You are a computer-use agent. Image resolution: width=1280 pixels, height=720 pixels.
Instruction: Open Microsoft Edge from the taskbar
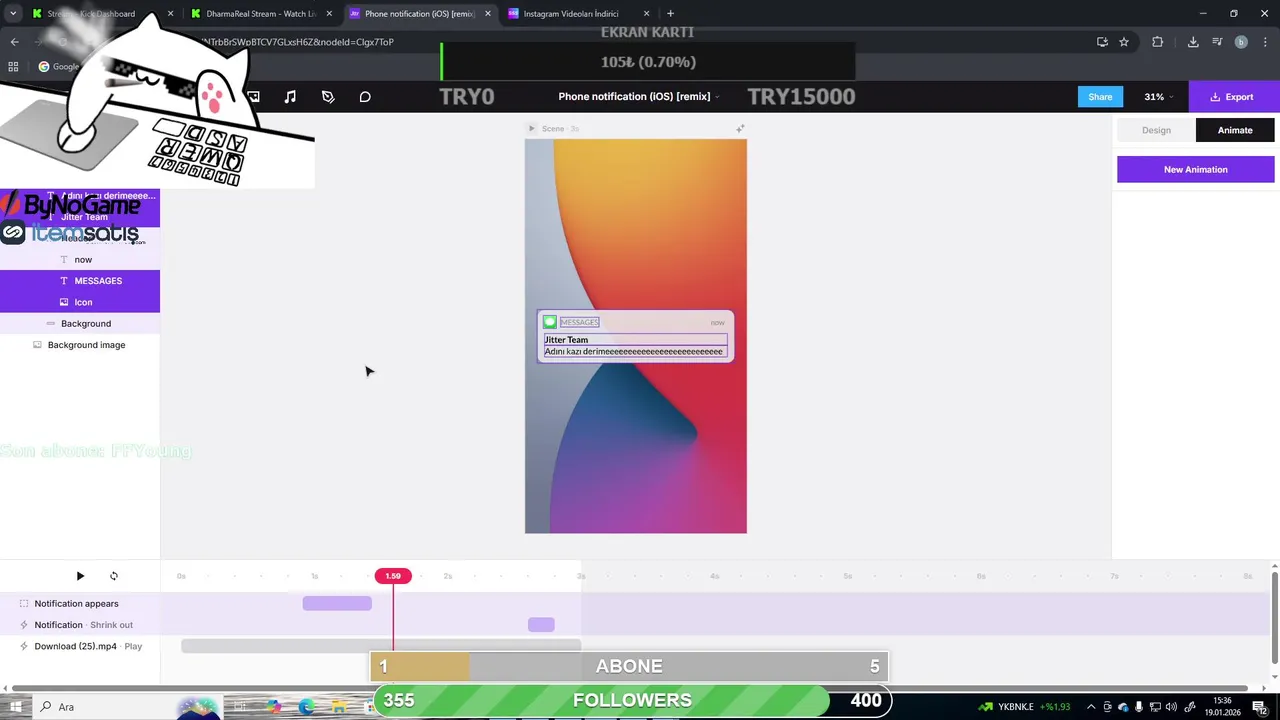(x=306, y=707)
